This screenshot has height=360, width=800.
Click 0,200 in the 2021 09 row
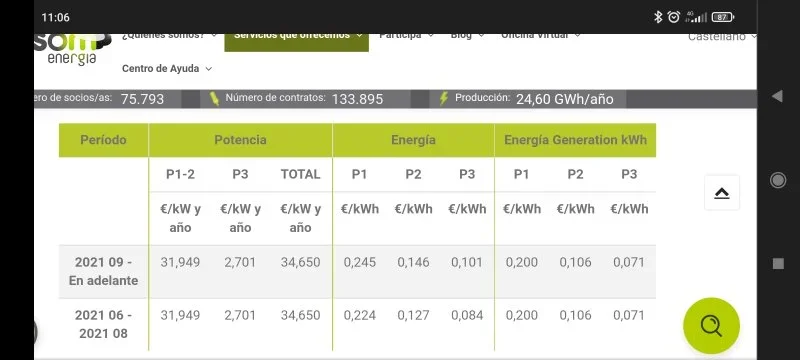pyautogui.click(x=521, y=262)
